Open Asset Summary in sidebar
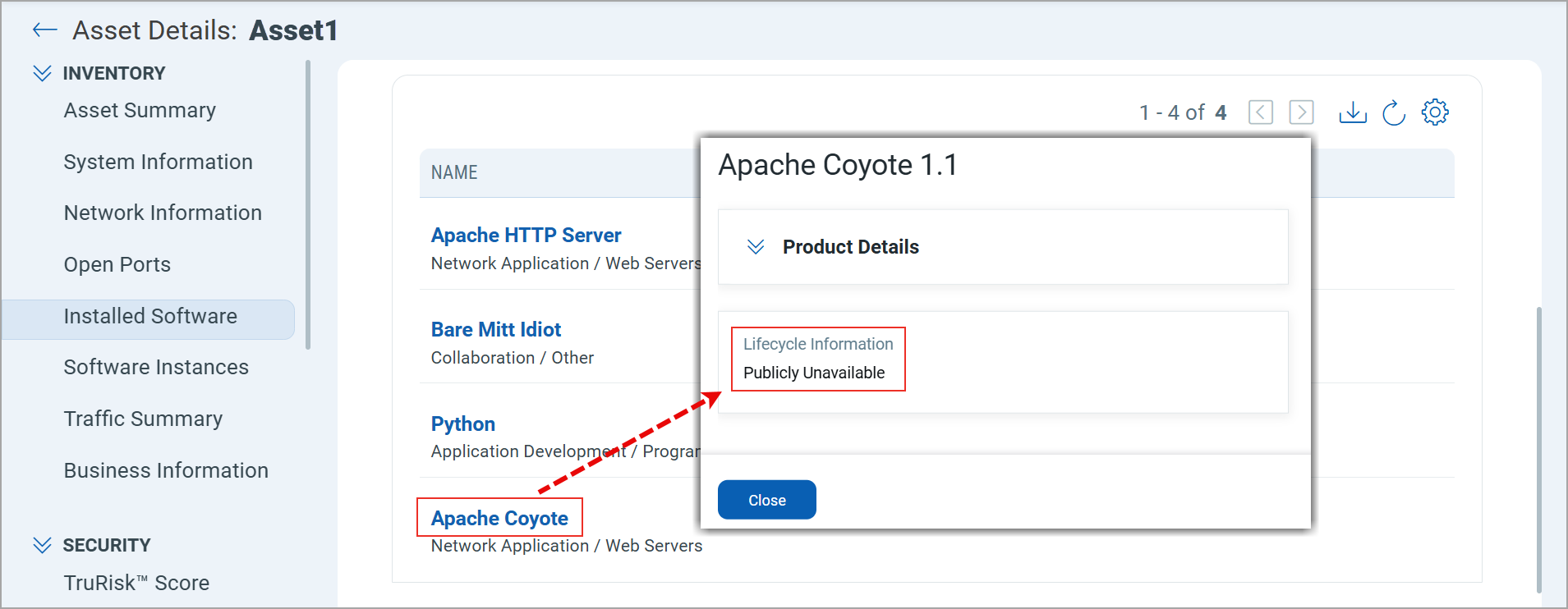The width and height of the screenshot is (1568, 609). click(x=140, y=110)
